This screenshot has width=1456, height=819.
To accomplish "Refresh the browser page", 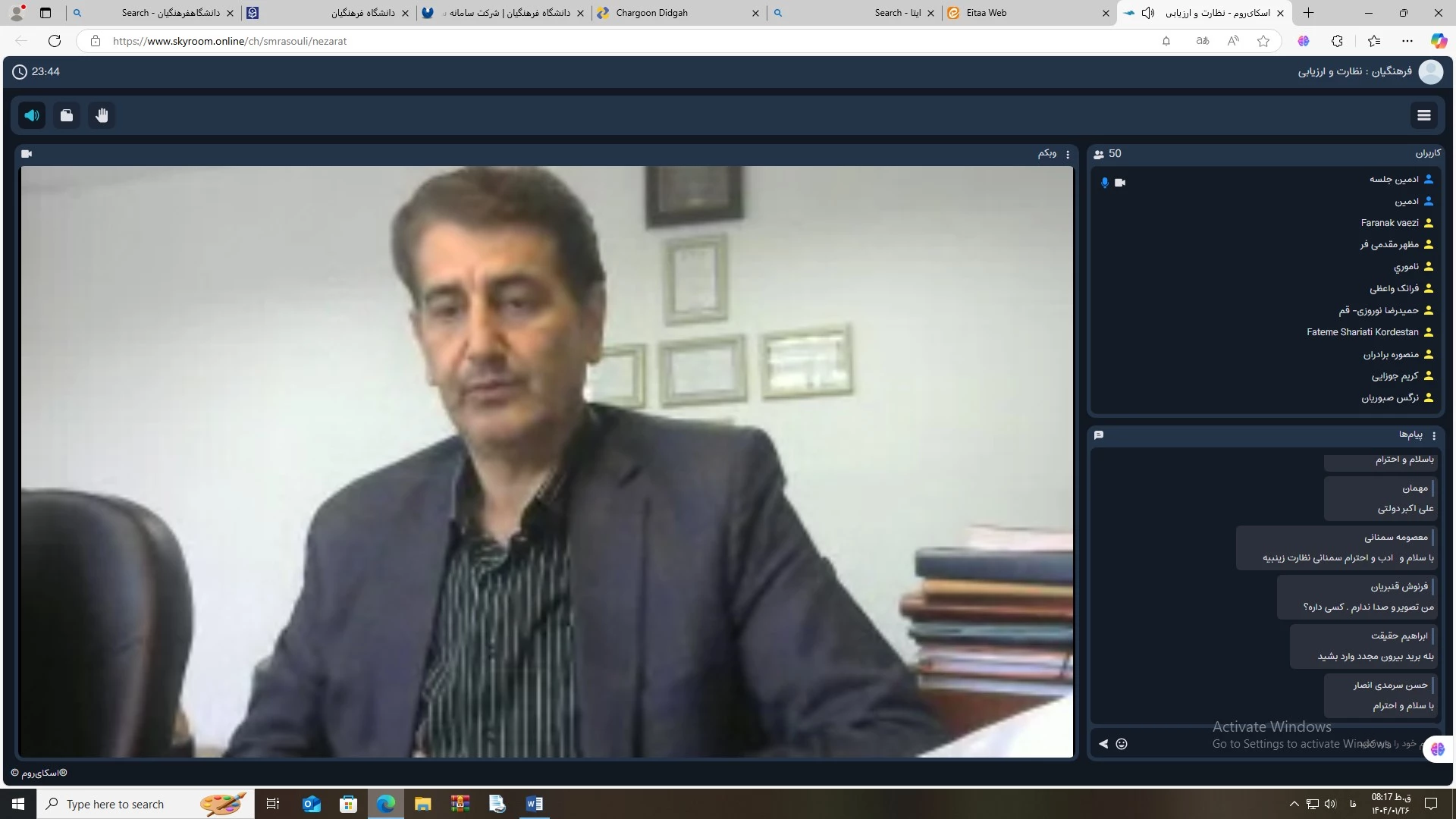I will (x=55, y=41).
